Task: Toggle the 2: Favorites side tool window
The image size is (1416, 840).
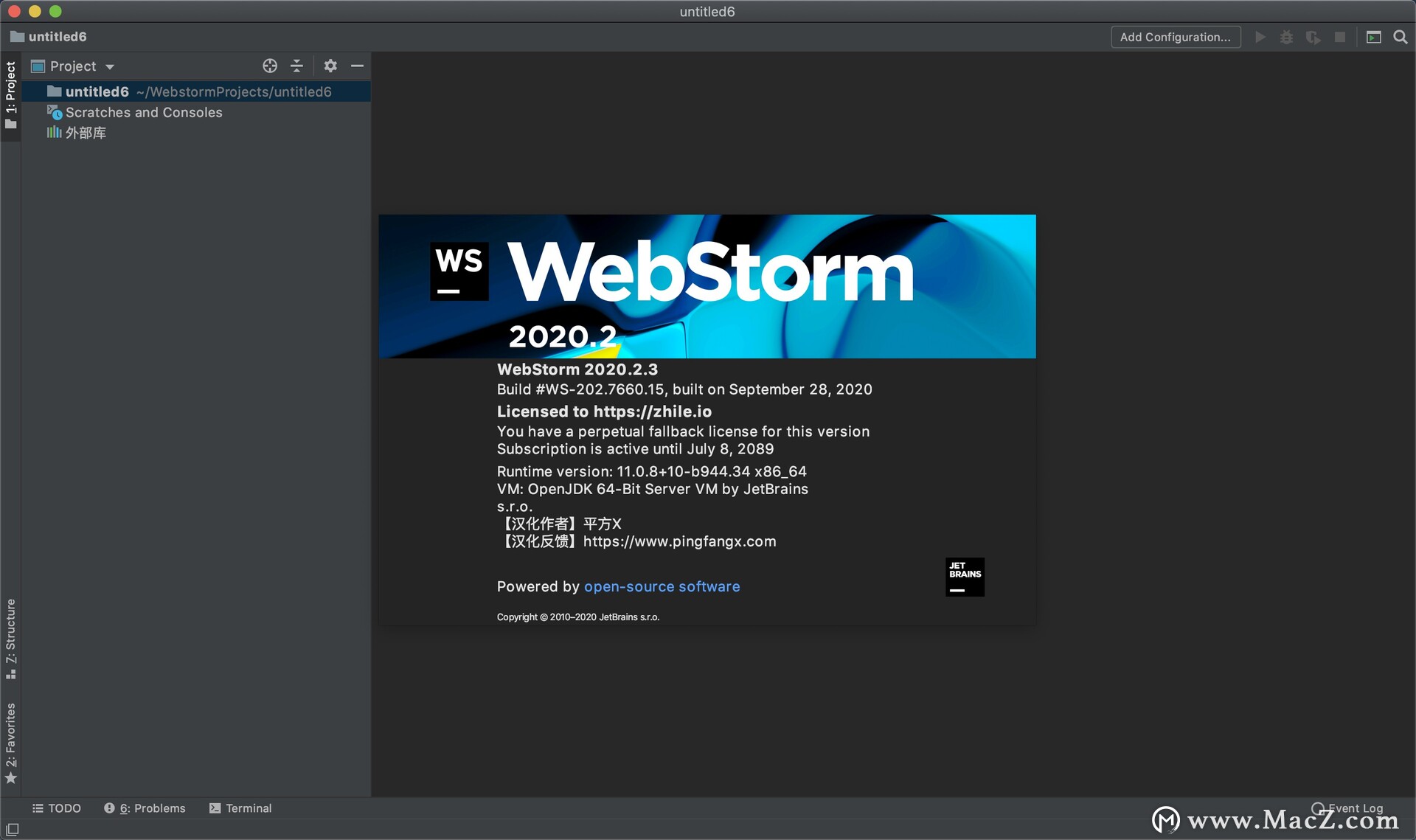Action: (x=10, y=743)
